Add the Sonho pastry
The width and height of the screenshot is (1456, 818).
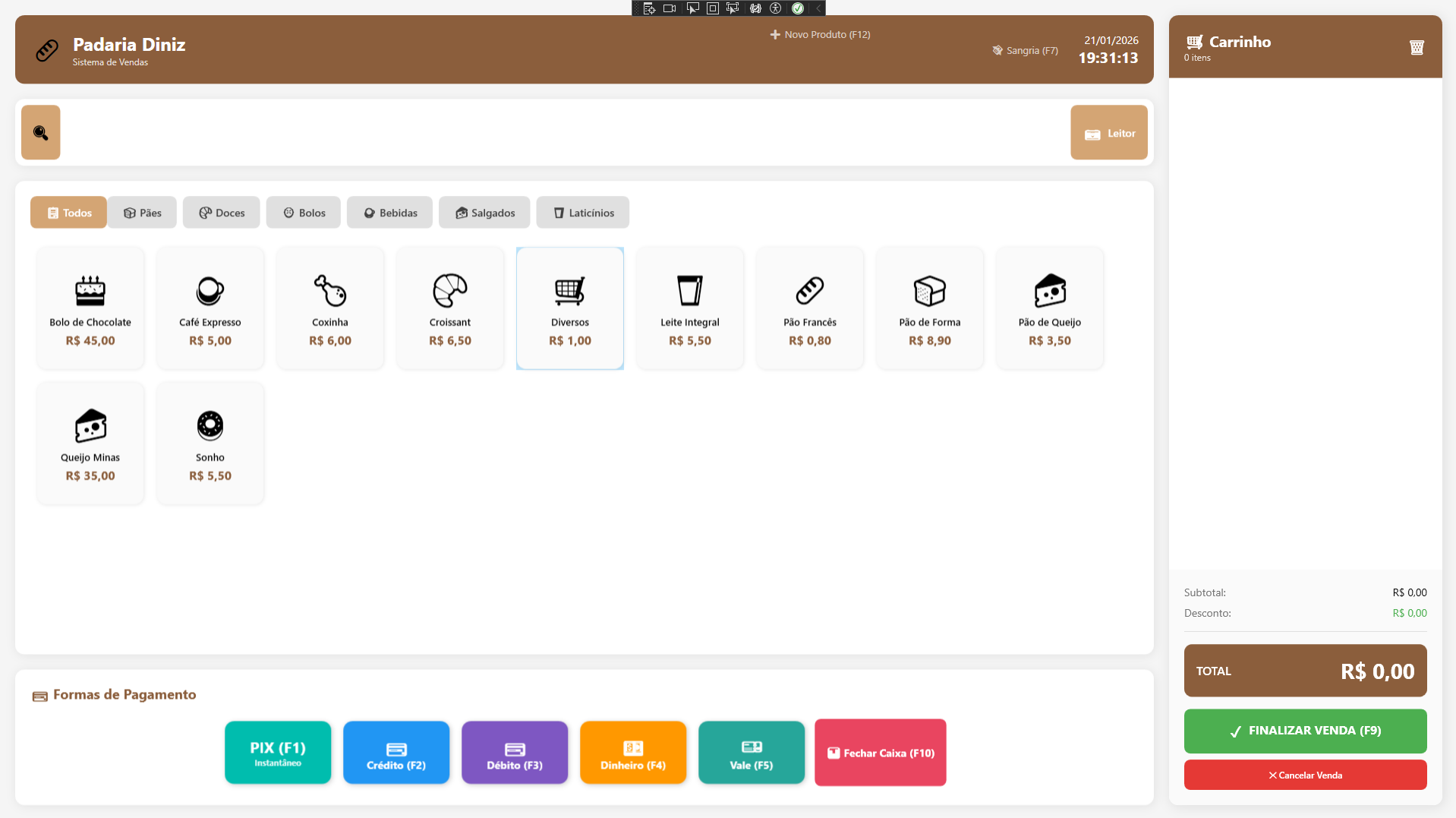pos(210,442)
